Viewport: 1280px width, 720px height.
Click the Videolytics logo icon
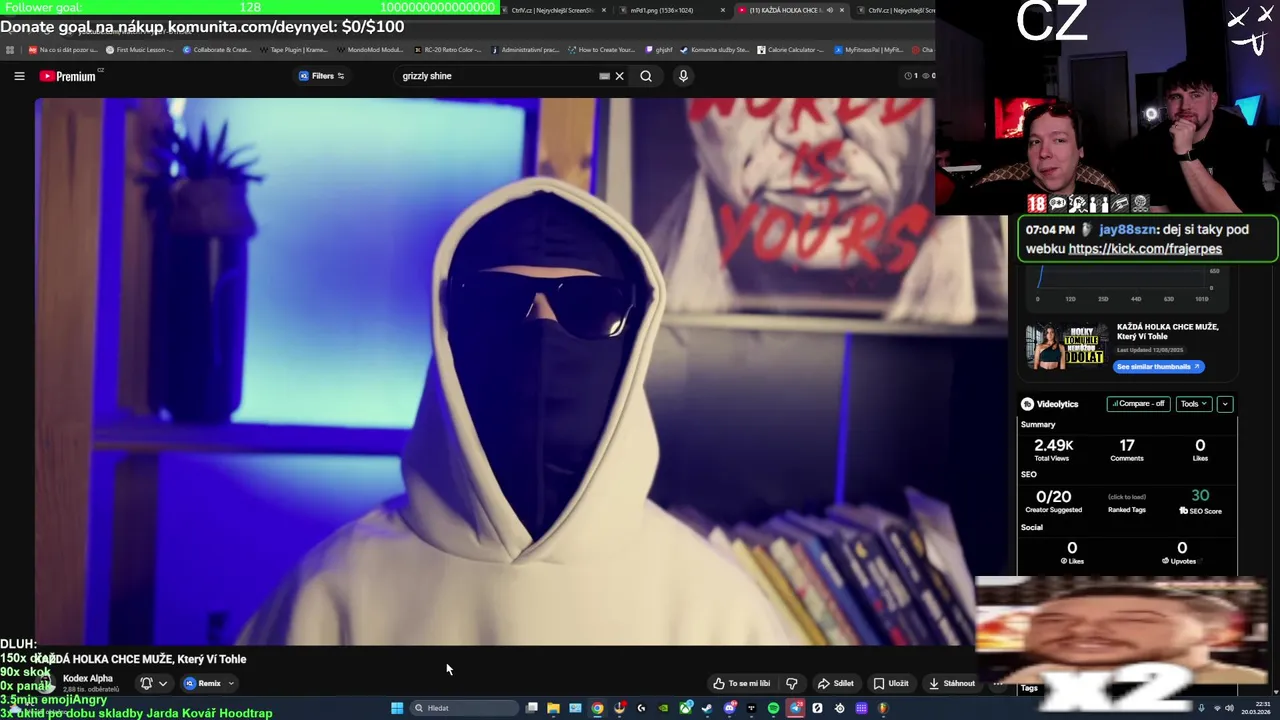point(1027,404)
